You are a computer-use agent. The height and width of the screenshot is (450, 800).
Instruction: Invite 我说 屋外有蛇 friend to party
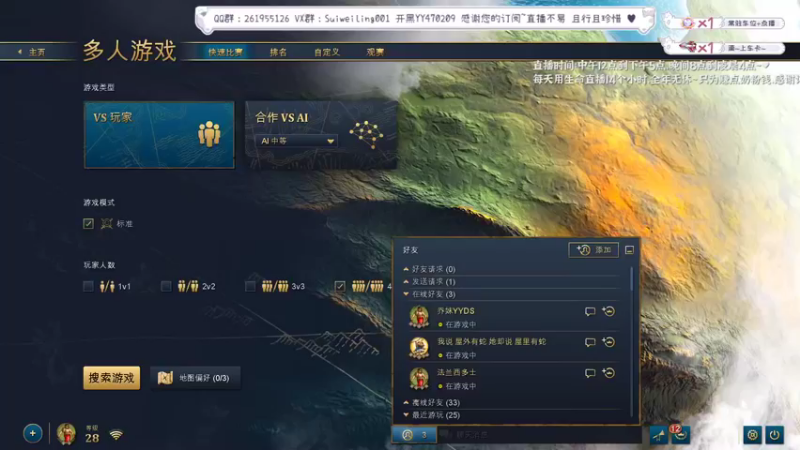pos(608,342)
